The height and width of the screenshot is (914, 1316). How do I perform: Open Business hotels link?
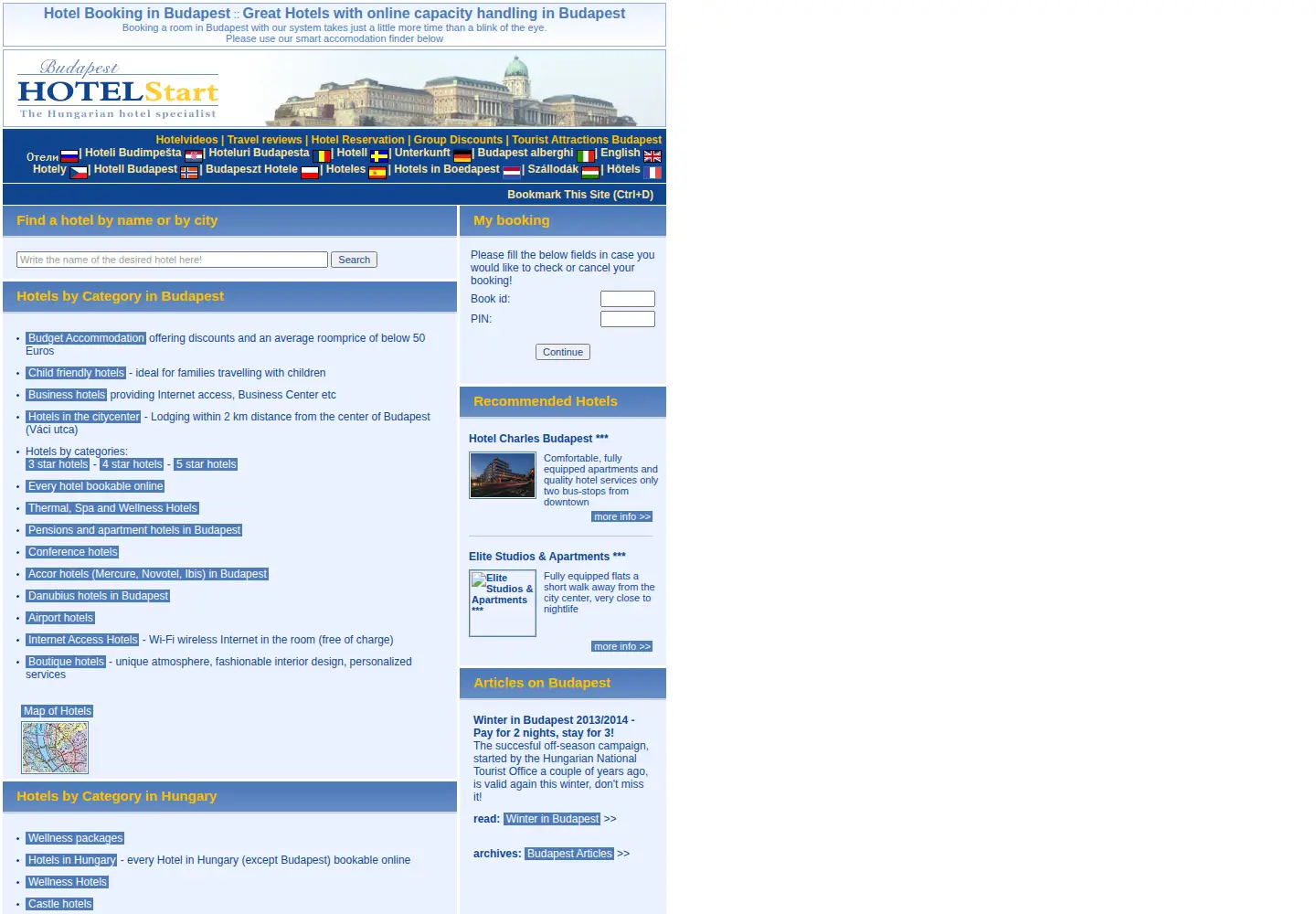point(67,395)
